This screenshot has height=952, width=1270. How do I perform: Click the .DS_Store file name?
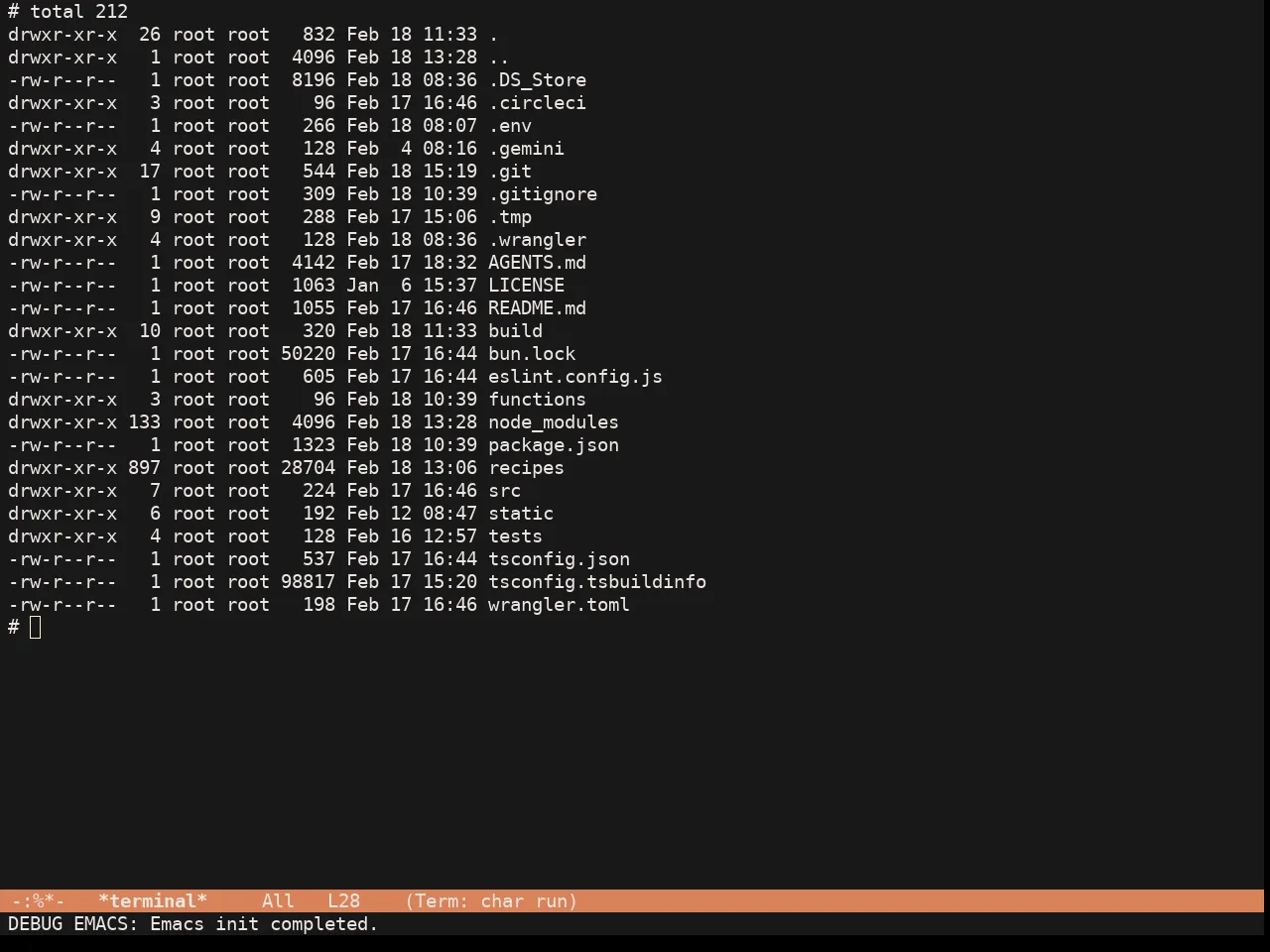[x=537, y=80]
